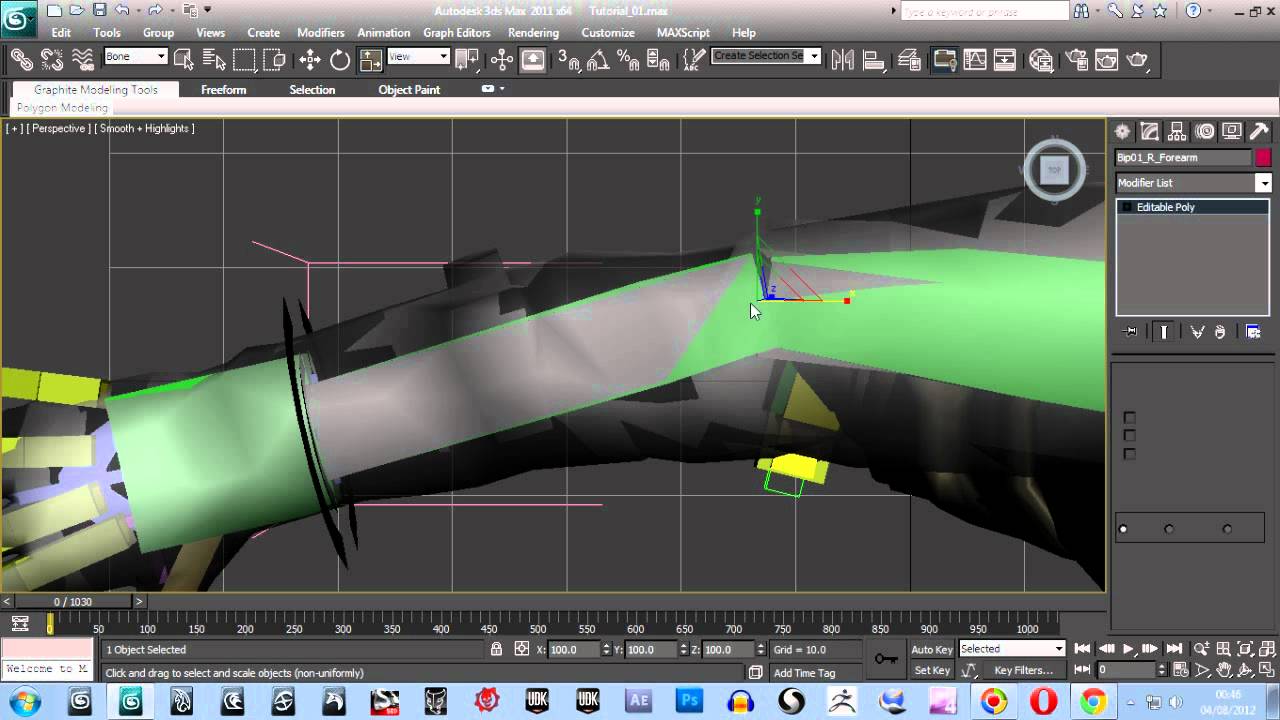Toggle Auto Key animation mode
Viewport: 1280px width, 720px height.
(x=932, y=649)
